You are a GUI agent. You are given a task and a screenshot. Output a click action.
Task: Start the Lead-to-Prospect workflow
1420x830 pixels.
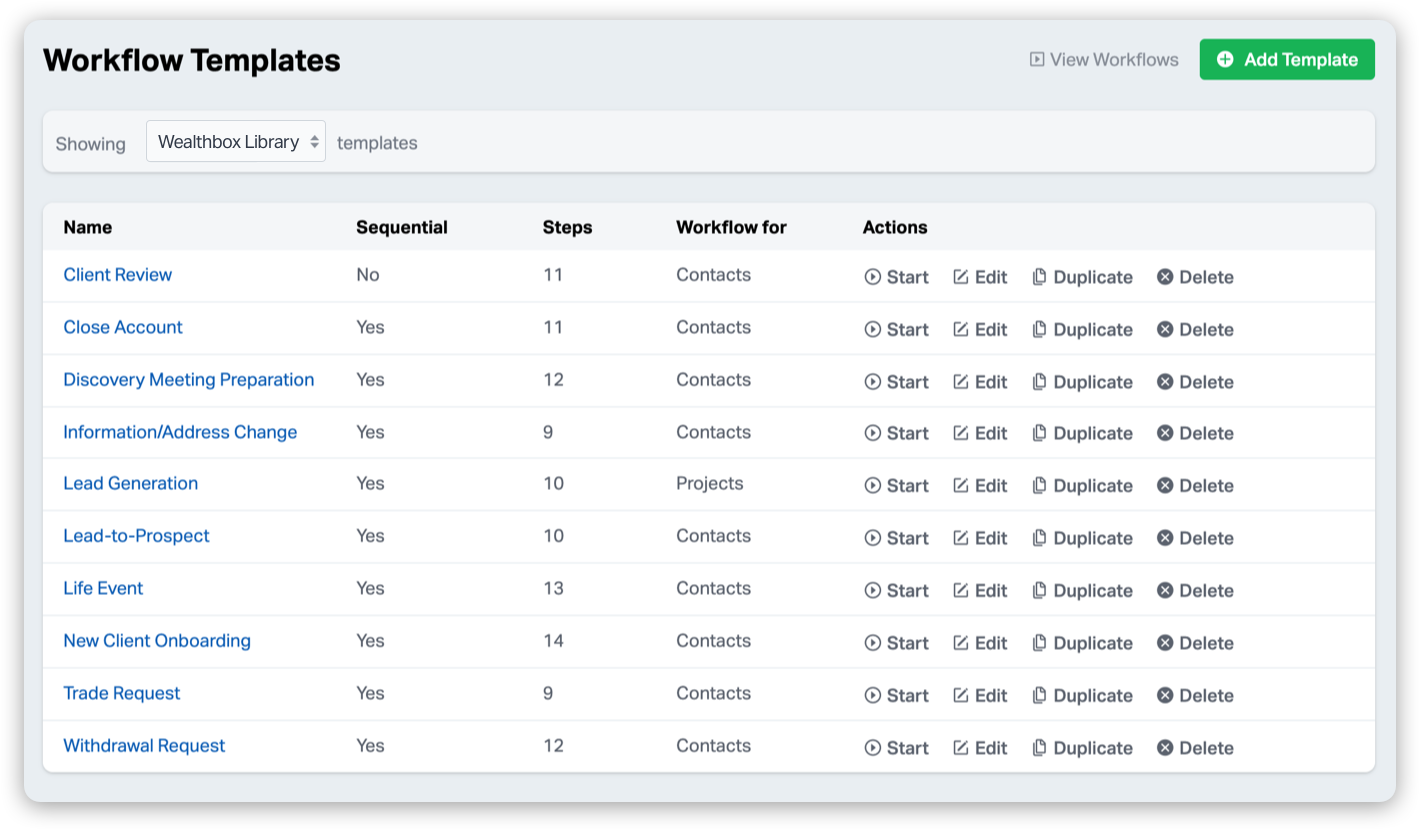(x=897, y=538)
